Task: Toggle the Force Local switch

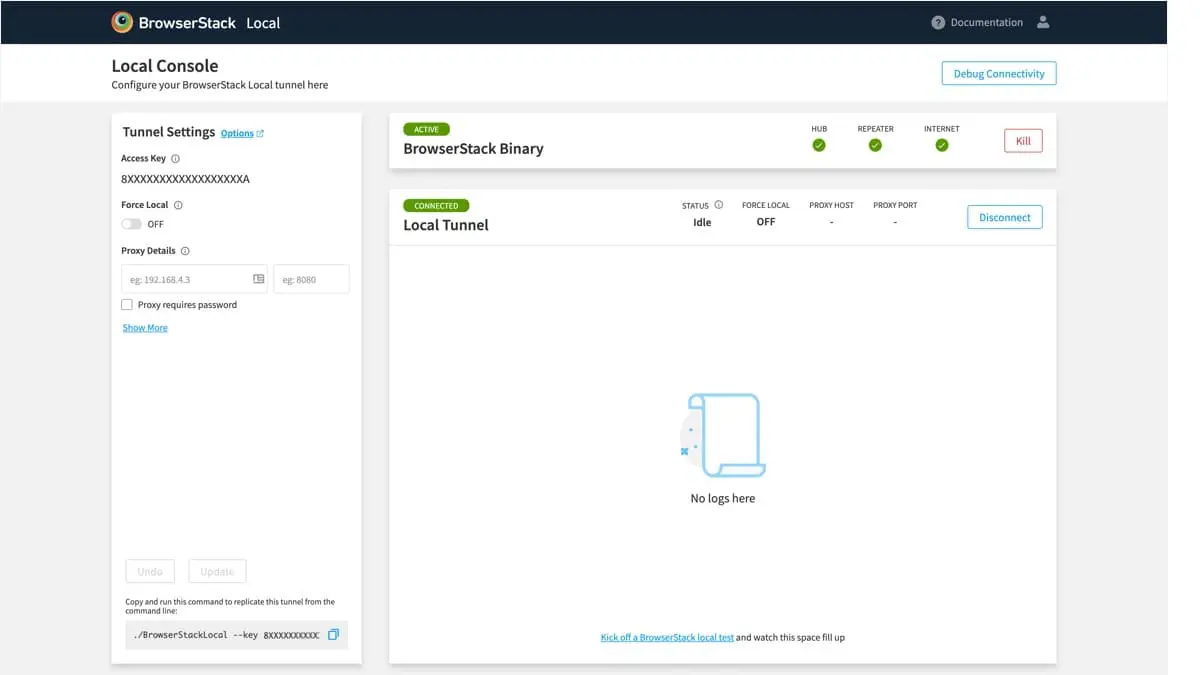Action: pyautogui.click(x=131, y=224)
